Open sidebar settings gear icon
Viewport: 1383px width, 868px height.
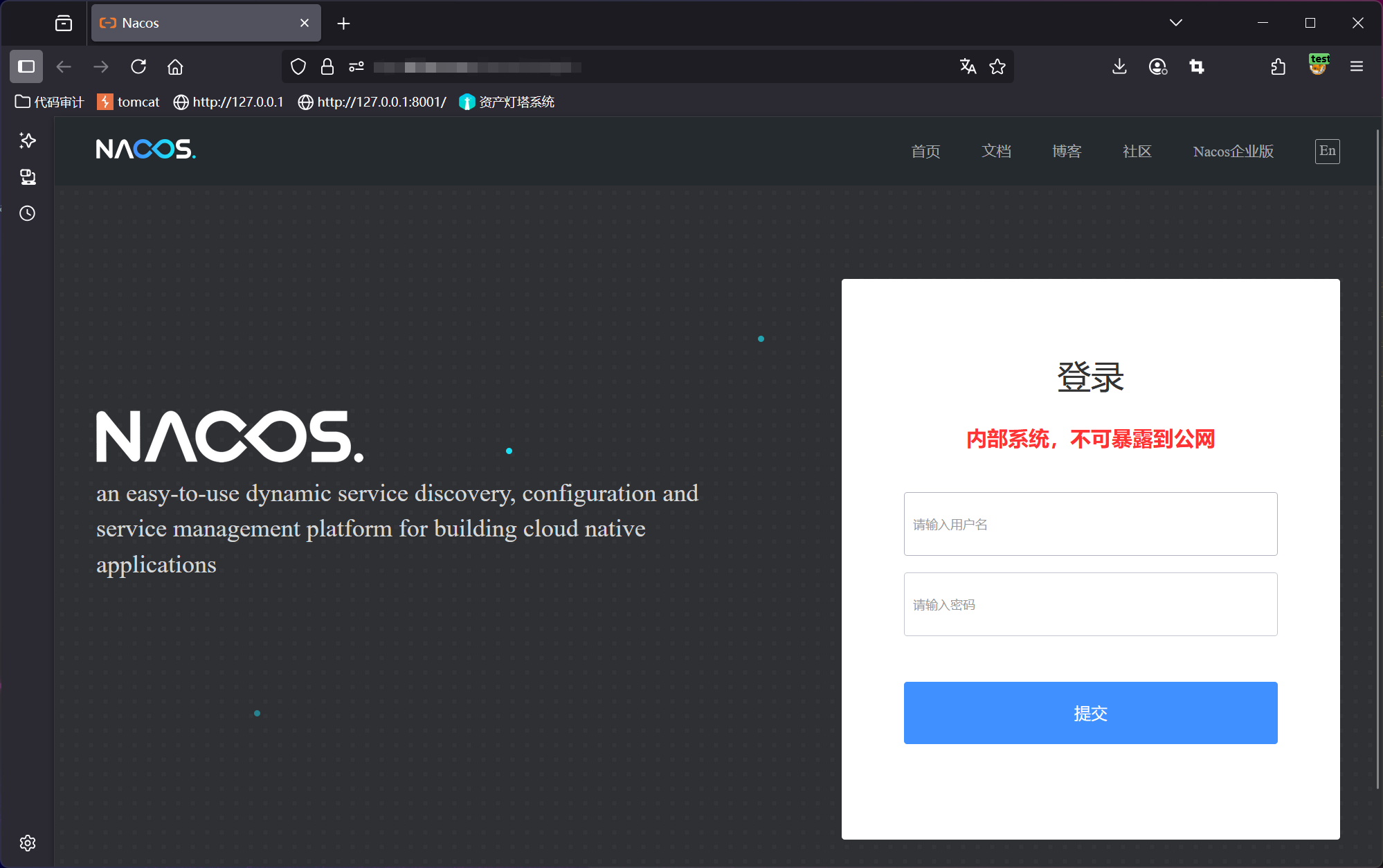coord(28,843)
